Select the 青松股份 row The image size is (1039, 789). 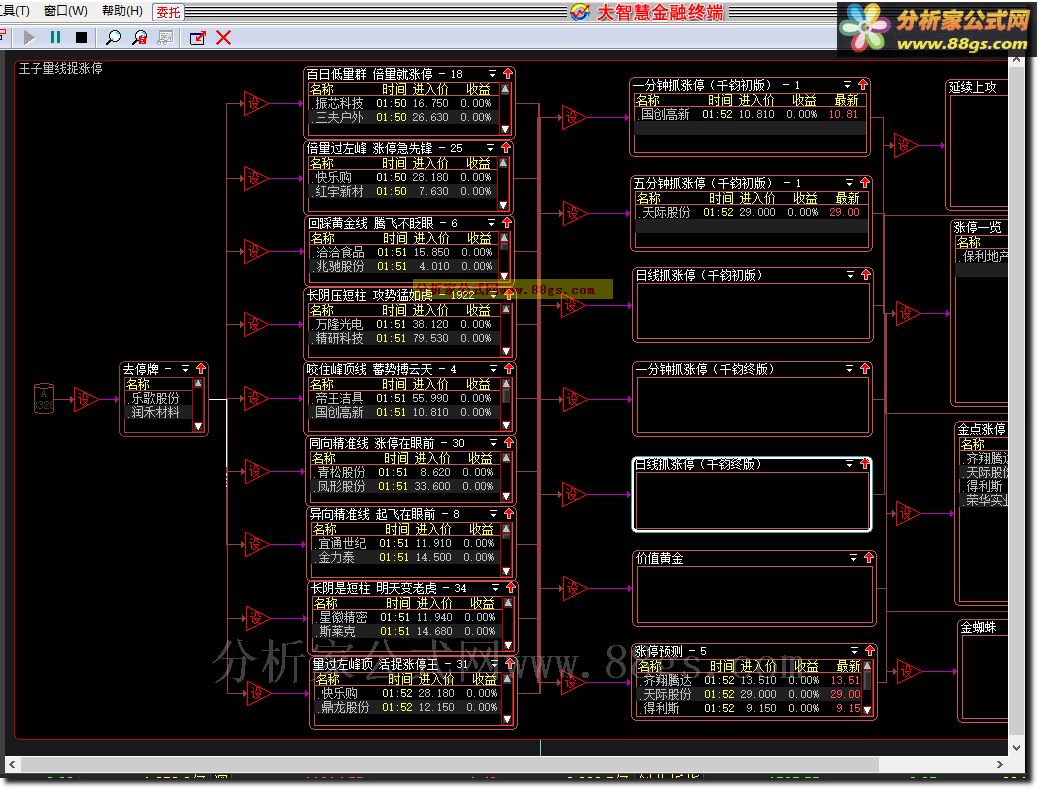(x=406, y=472)
